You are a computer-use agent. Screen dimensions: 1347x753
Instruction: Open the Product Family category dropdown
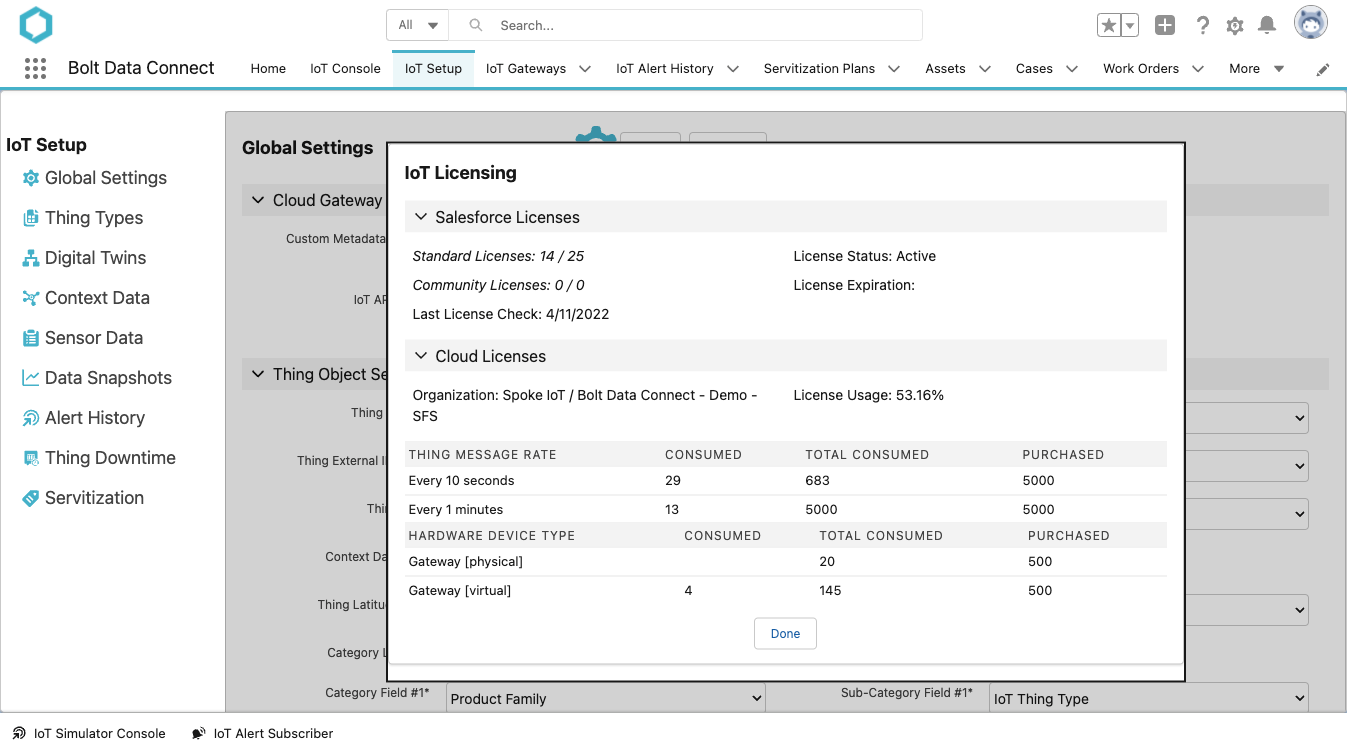pos(606,699)
